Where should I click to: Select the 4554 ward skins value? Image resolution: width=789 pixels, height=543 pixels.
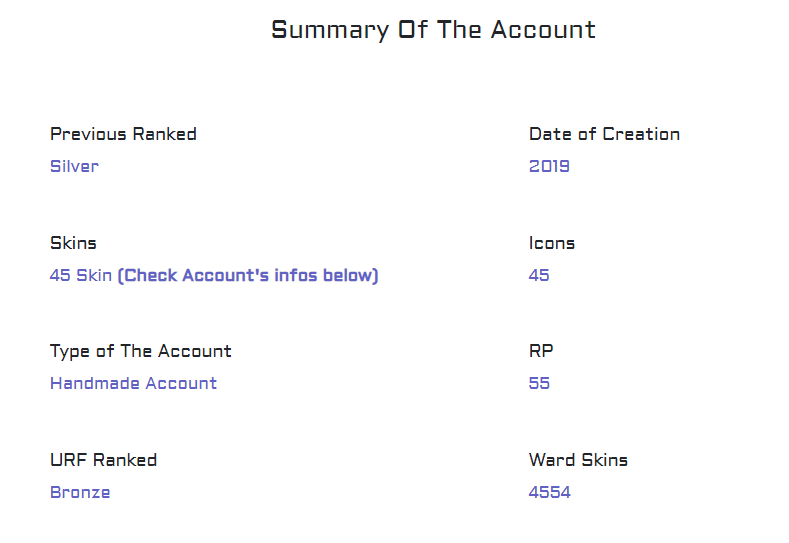point(550,492)
